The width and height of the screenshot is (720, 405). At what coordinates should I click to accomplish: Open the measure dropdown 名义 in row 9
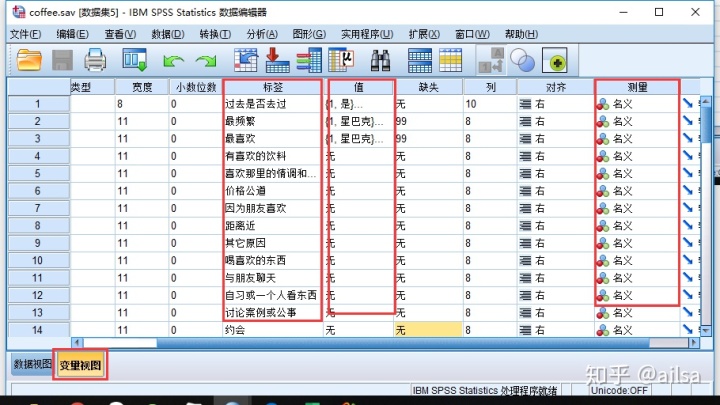click(637, 243)
